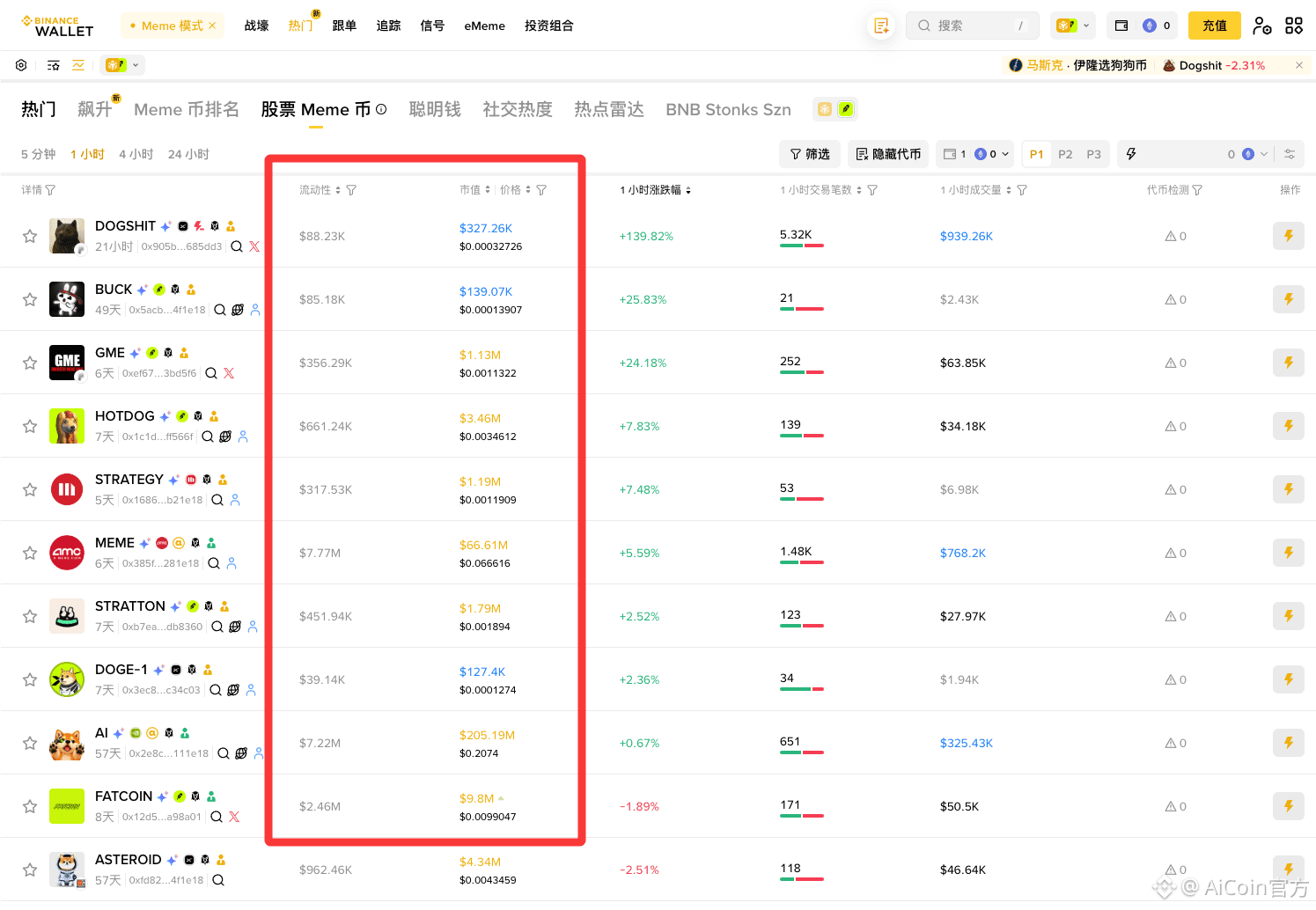Star the DOGSHIT token as favorite
The image size is (1316, 910).
tap(30, 236)
